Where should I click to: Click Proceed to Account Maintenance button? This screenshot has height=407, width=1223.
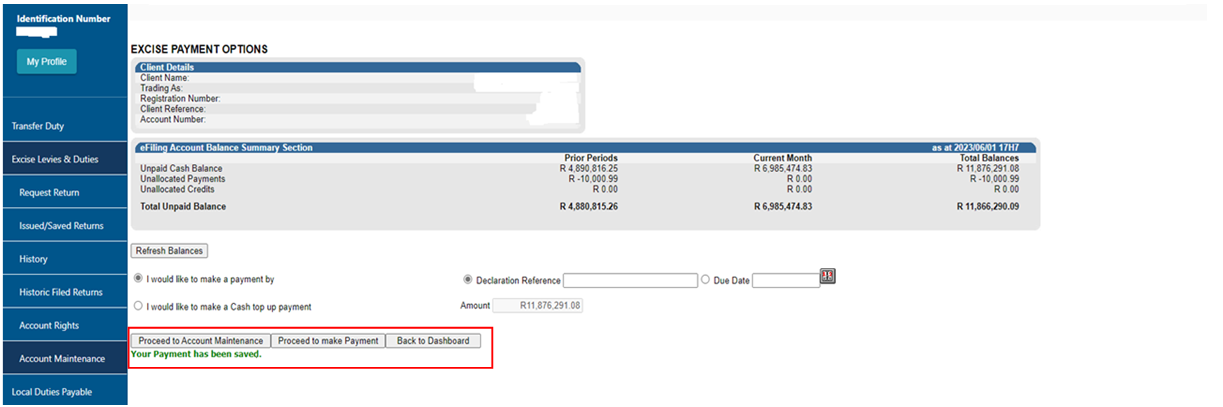point(200,341)
